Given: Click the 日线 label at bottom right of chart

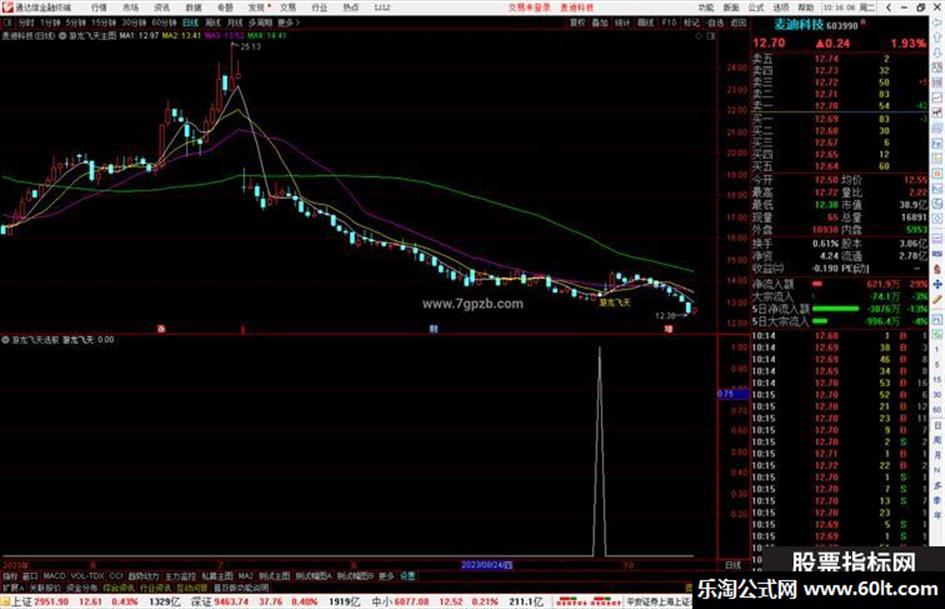Looking at the screenshot, I should point(733,565).
